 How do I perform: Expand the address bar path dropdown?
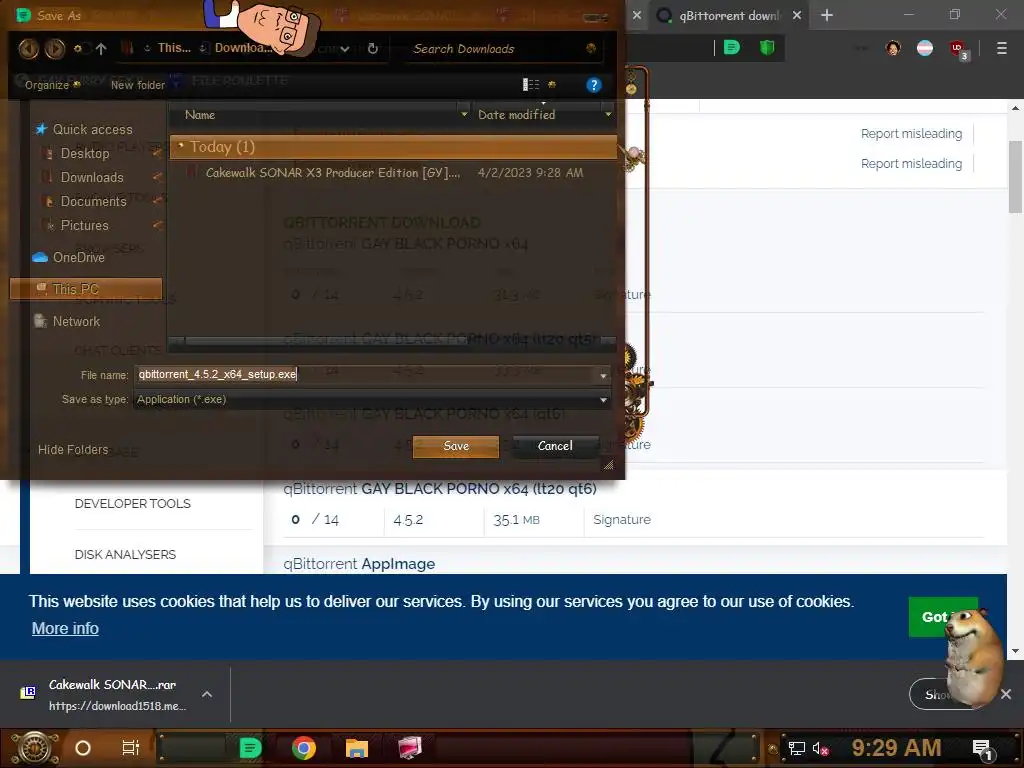click(345, 49)
